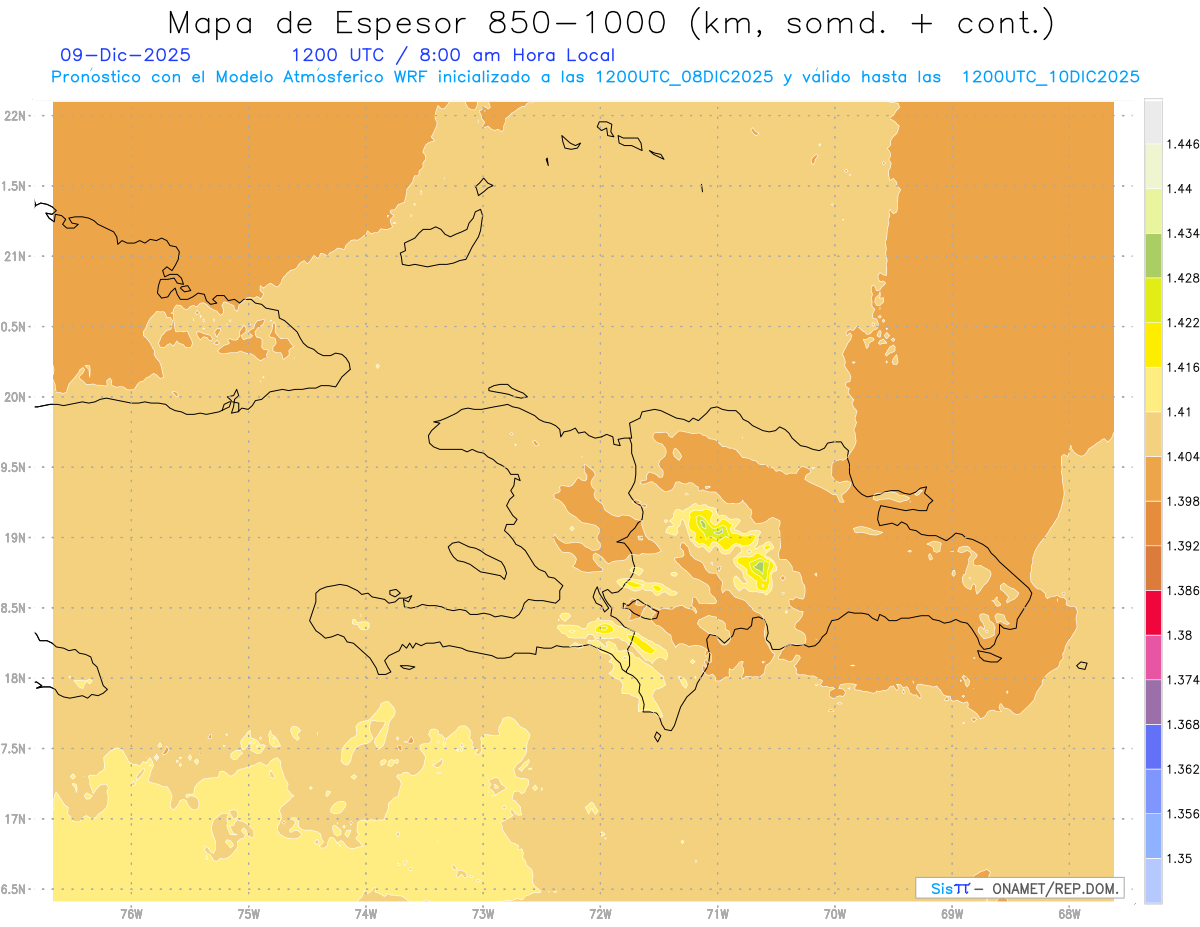This screenshot has width=1200, height=927.
Task: Pick the blue swatch between 1.362 and 1.368
Action: click(1153, 747)
